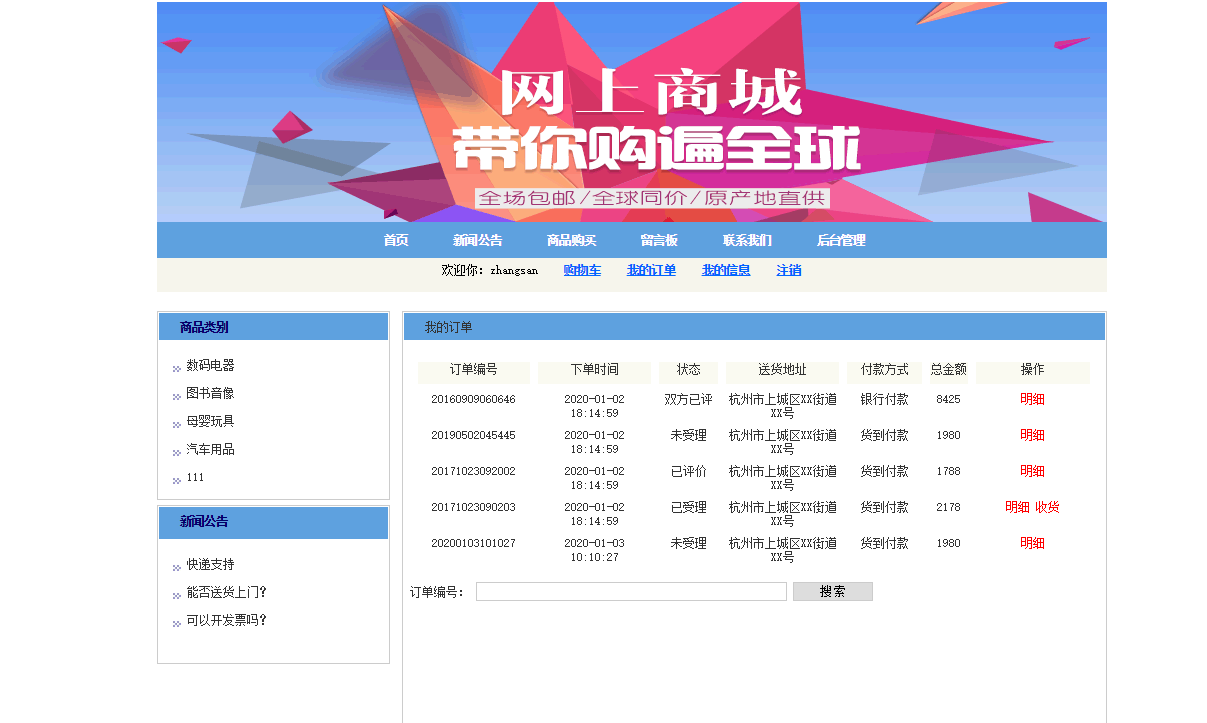Click order number 20160909060646
1207x723 pixels.
473,399
